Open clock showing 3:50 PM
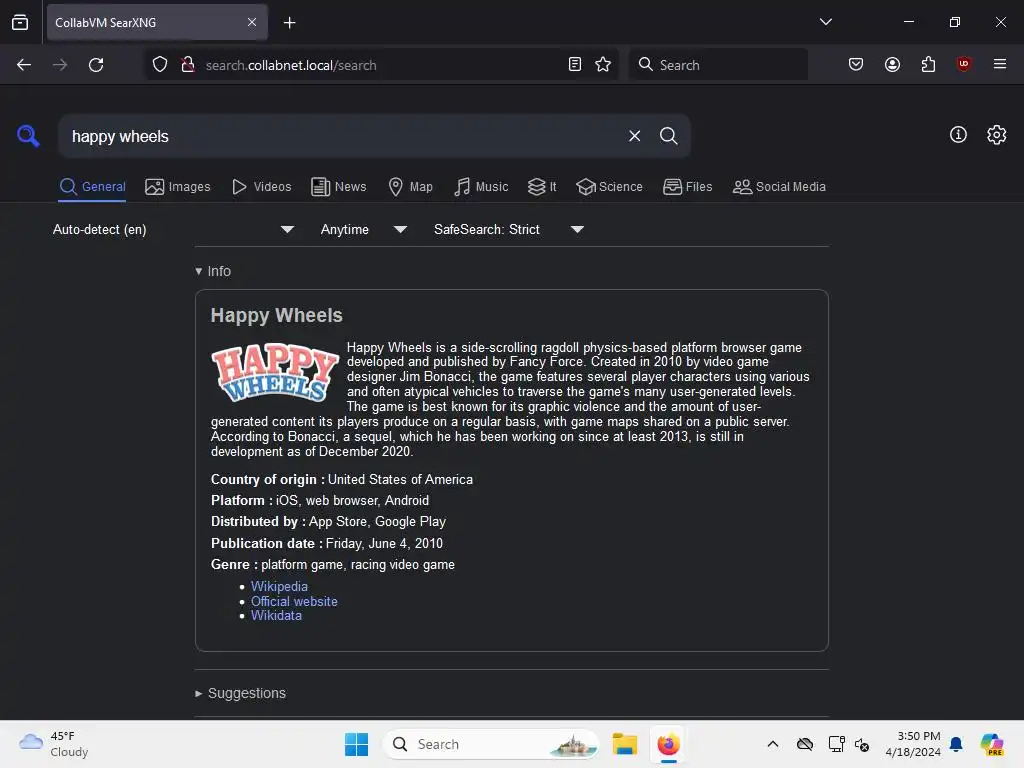Screen dimensions: 1024x768 (913, 744)
